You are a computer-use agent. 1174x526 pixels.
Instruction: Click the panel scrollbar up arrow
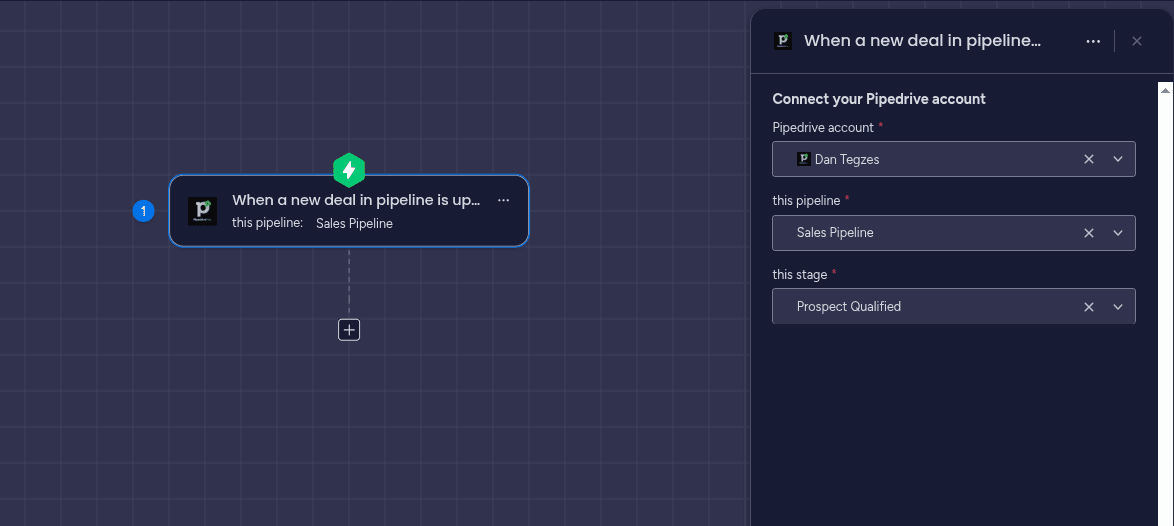pyautogui.click(x=1166, y=90)
